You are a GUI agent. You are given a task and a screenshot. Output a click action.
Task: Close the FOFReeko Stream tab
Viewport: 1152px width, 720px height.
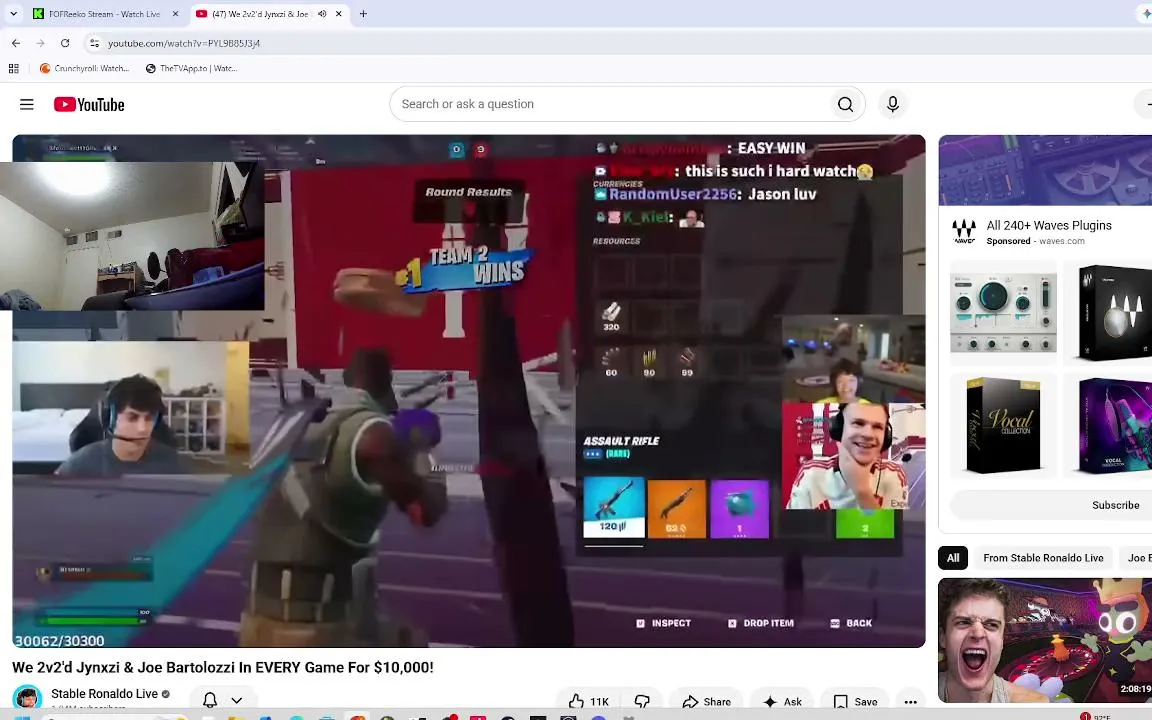point(175,14)
